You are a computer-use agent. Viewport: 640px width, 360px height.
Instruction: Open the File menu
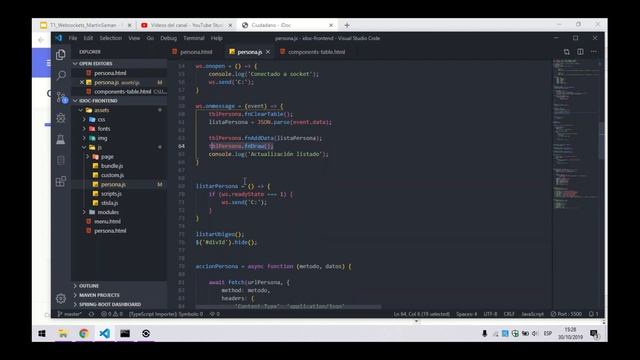point(73,38)
